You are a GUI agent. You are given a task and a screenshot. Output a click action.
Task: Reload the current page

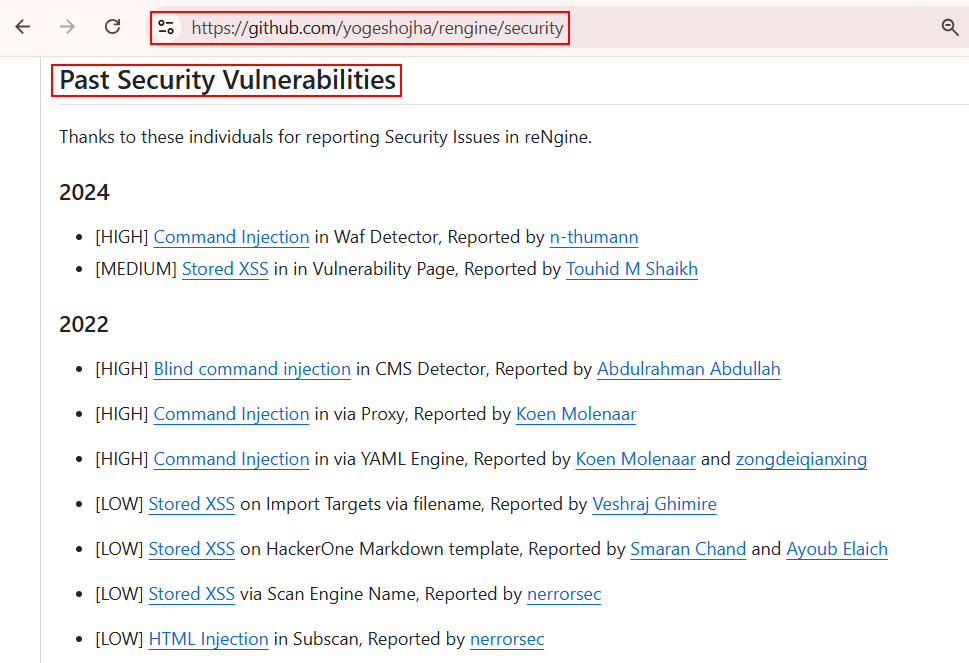coord(112,27)
